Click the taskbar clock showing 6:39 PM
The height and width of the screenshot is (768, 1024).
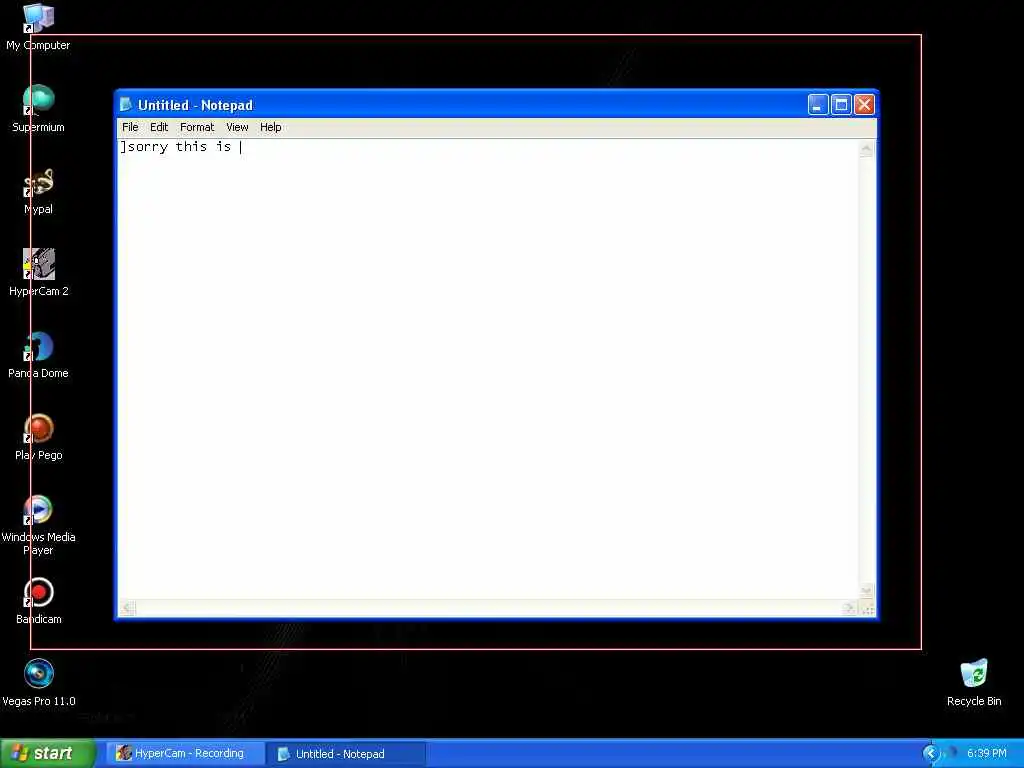point(986,754)
